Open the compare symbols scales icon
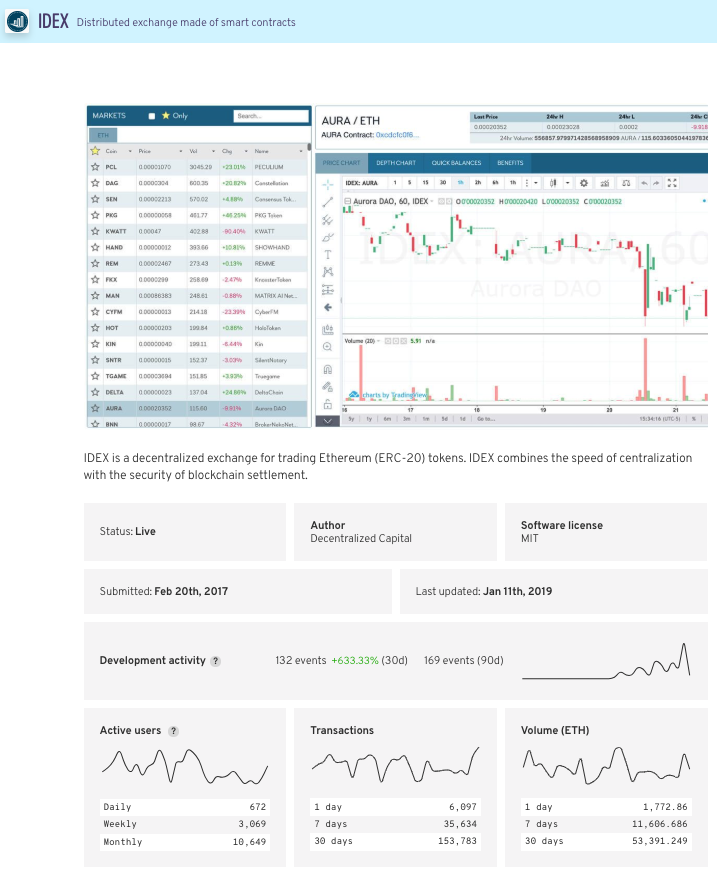This screenshot has width=717, height=872. pos(626,182)
